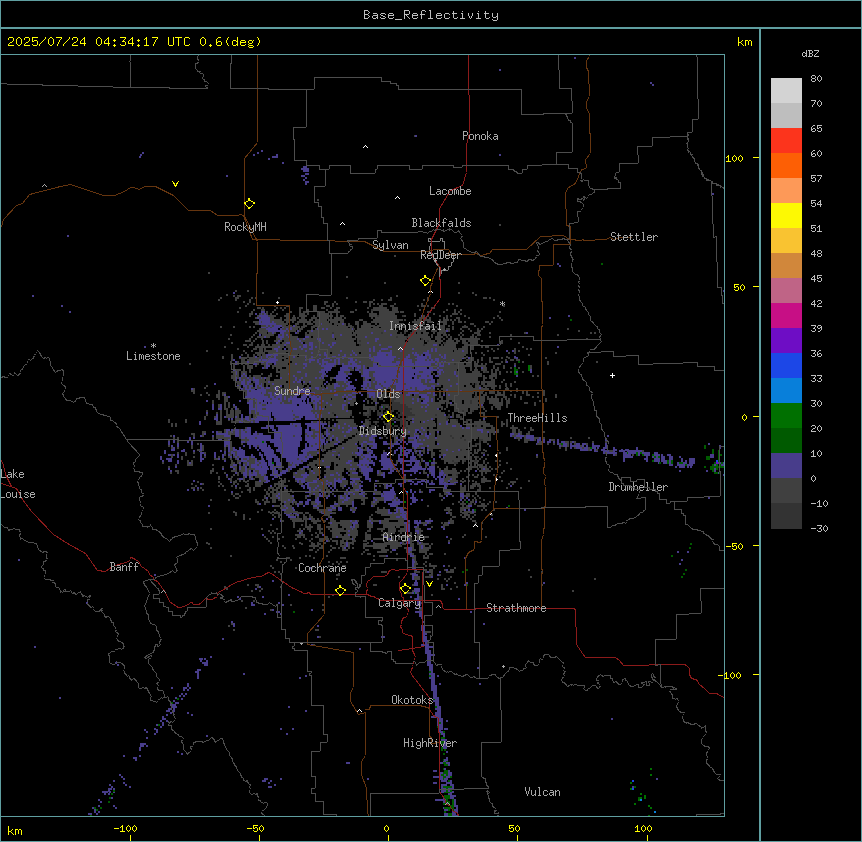The height and width of the screenshot is (842, 862).
Task: Click the RockyMH label
Action: point(245,227)
